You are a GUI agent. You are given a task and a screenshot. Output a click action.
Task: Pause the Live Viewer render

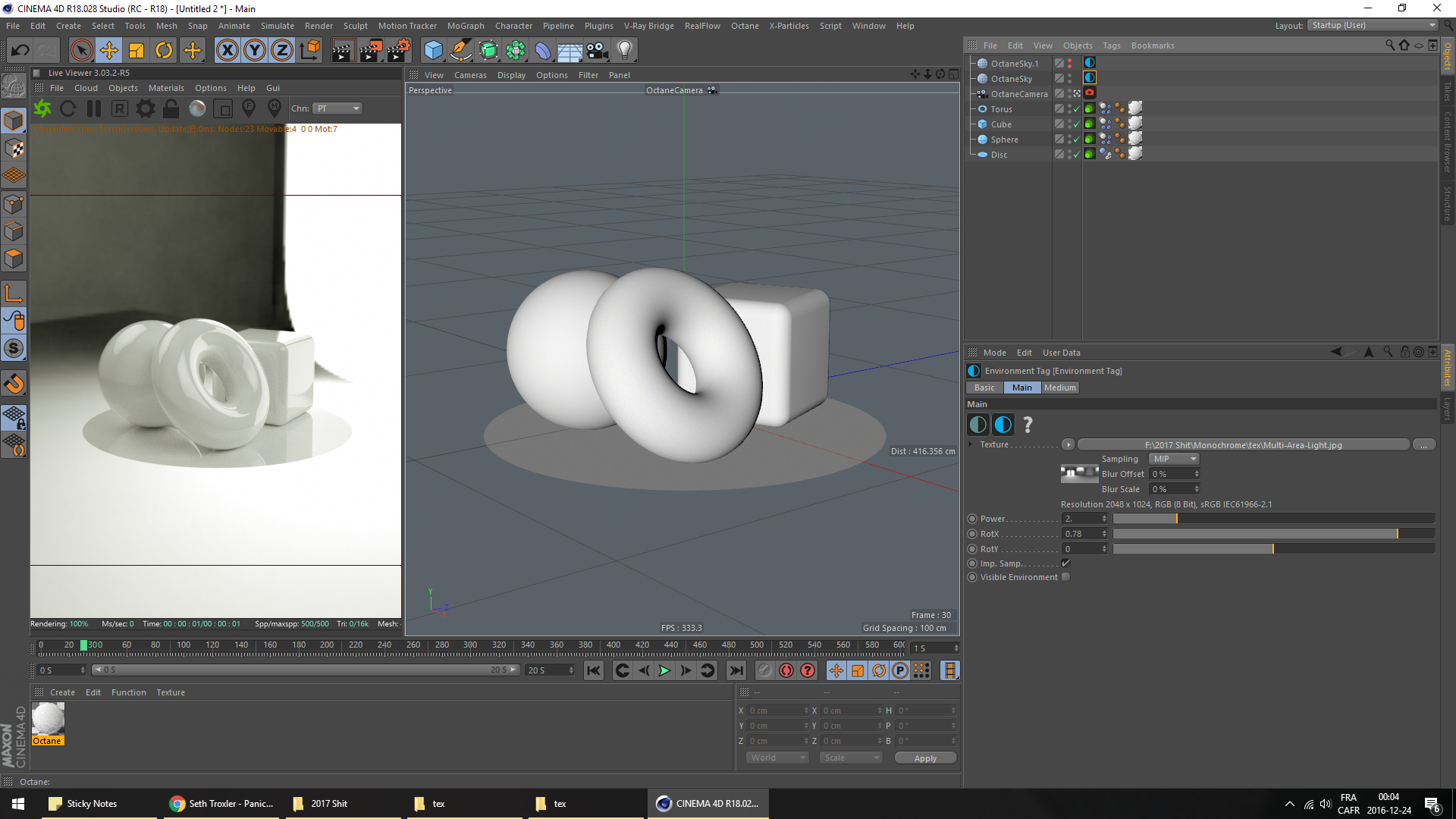[x=94, y=108]
